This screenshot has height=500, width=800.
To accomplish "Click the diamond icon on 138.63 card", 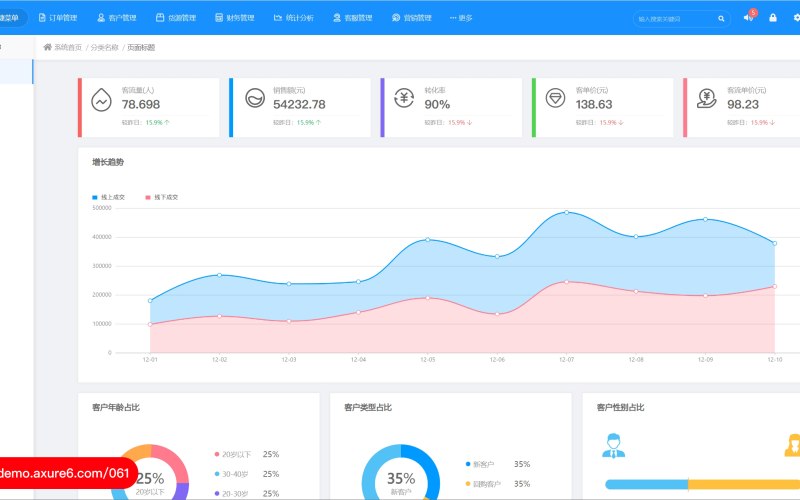I will 556,98.
